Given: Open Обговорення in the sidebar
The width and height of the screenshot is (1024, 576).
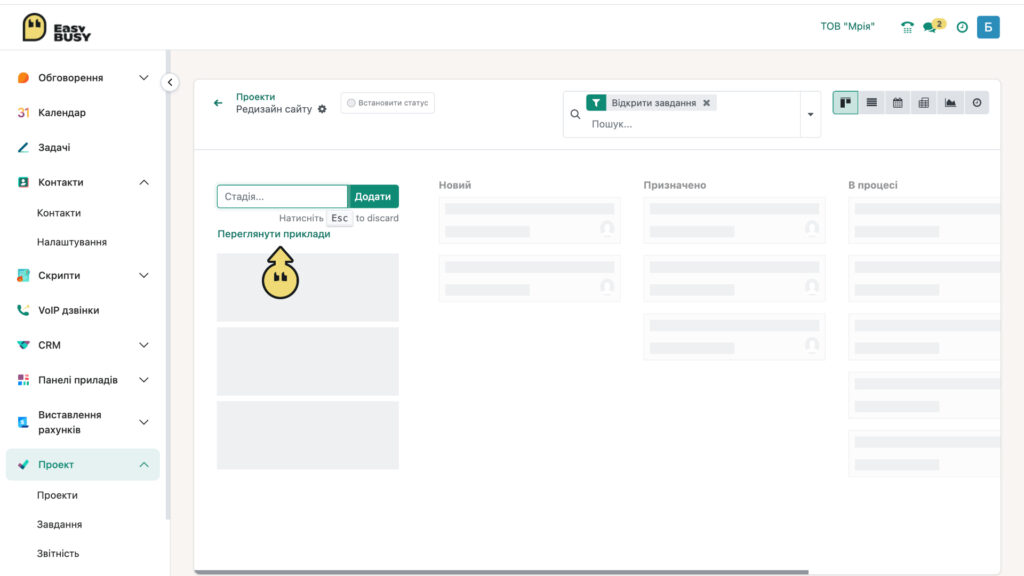Looking at the screenshot, I should tap(71, 78).
